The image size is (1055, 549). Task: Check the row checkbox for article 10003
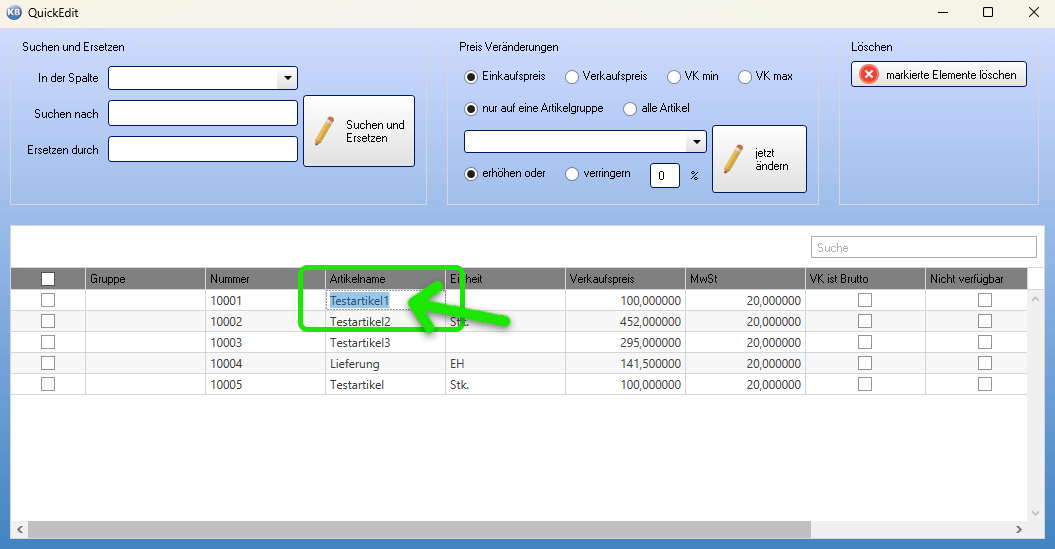coord(48,342)
